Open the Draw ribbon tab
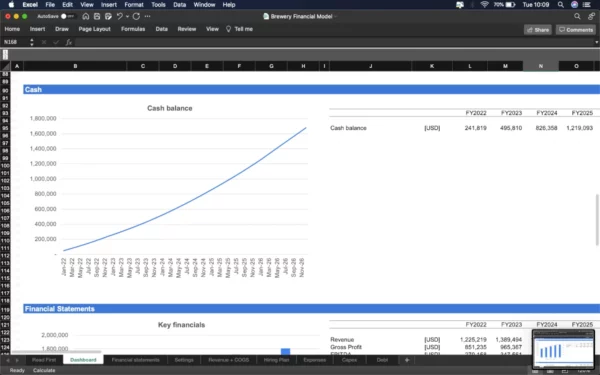600x375 pixels. point(62,29)
